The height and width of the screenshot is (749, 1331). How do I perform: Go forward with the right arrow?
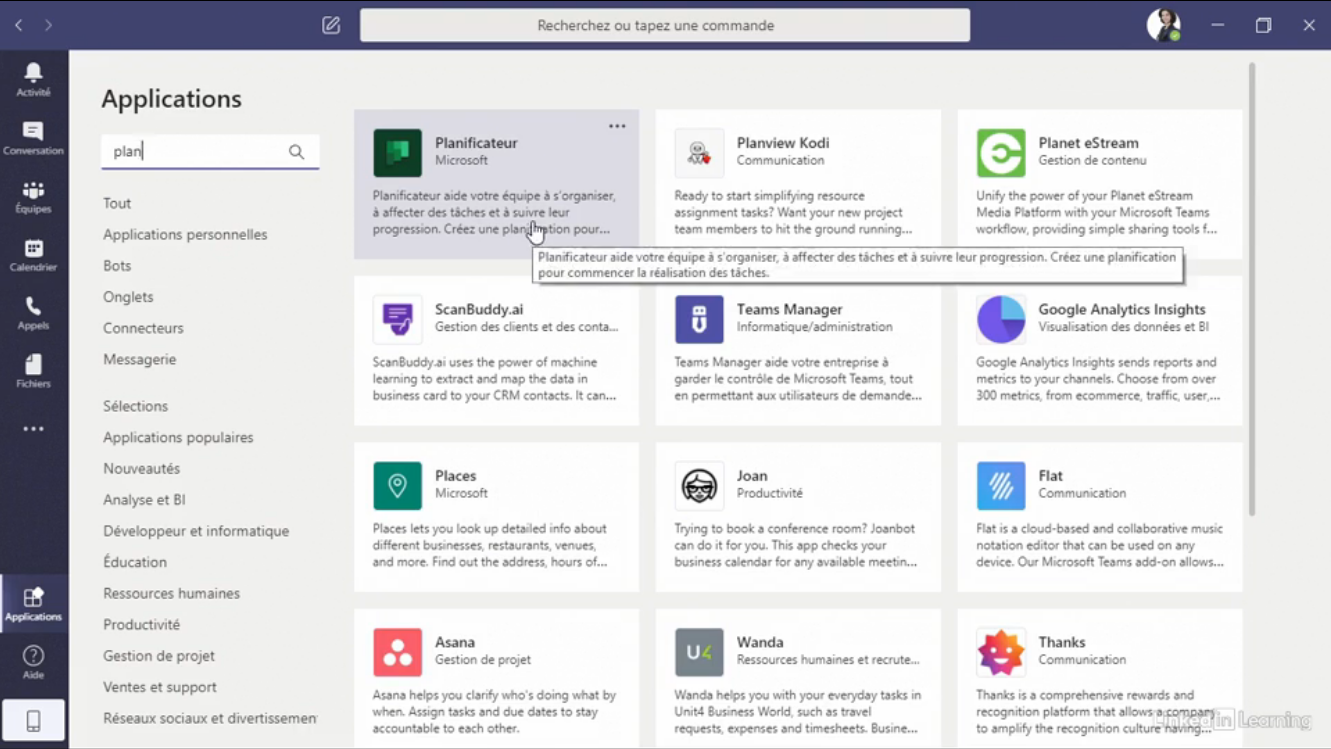[x=48, y=25]
